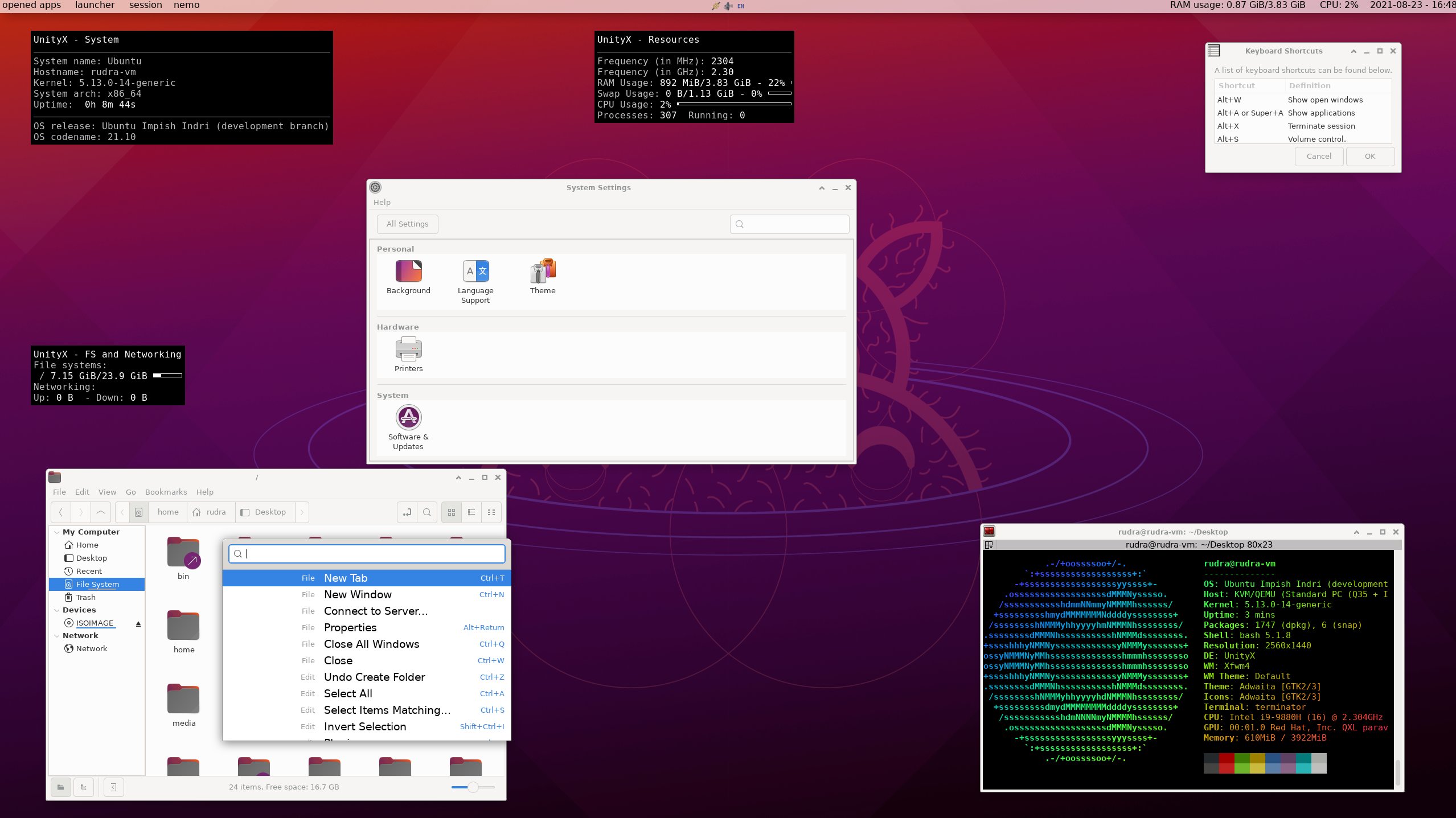Screen dimensions: 1456x818
Task: Click terminator split-layout icon
Action: tap(989, 545)
